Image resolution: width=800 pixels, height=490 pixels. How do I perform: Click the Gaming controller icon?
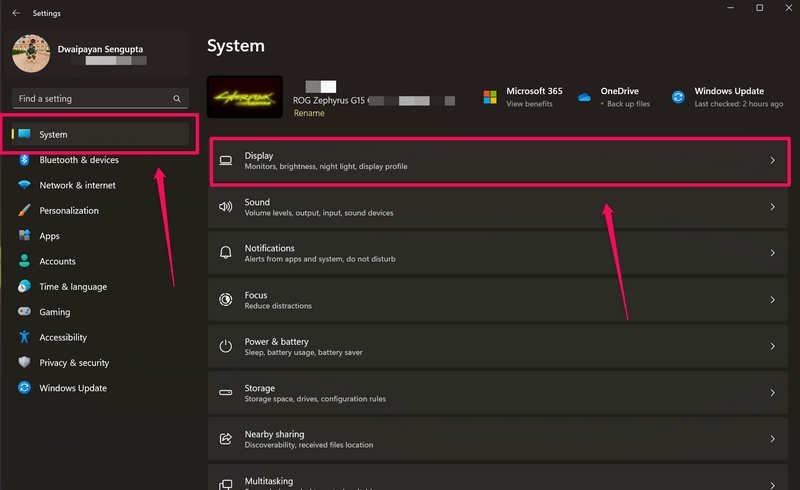(x=24, y=312)
